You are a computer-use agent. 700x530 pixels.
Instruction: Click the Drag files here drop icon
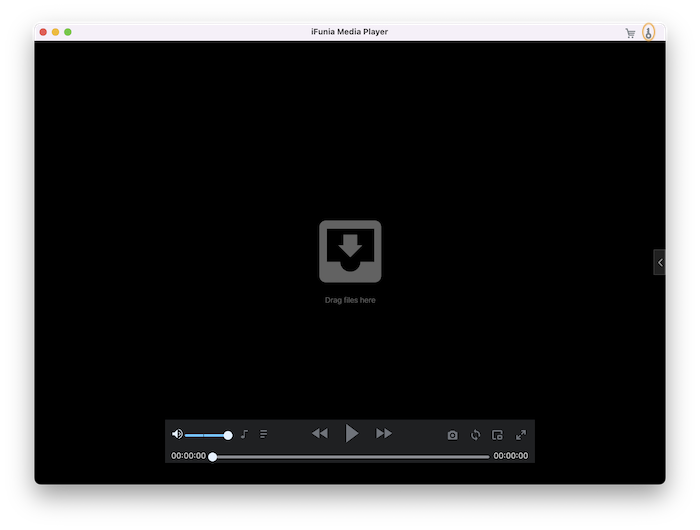pyautogui.click(x=350, y=251)
